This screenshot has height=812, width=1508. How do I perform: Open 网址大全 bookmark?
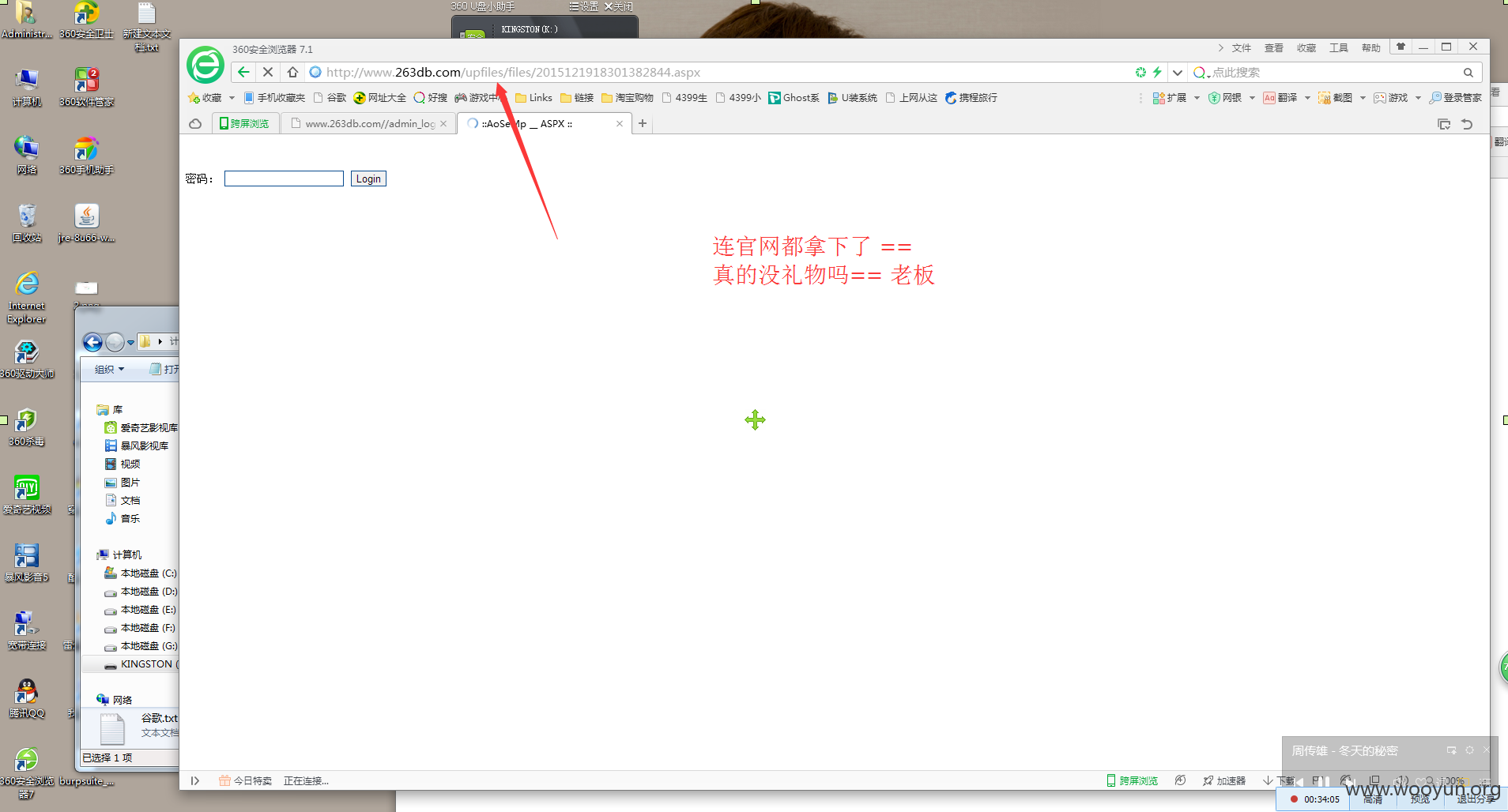(x=380, y=98)
